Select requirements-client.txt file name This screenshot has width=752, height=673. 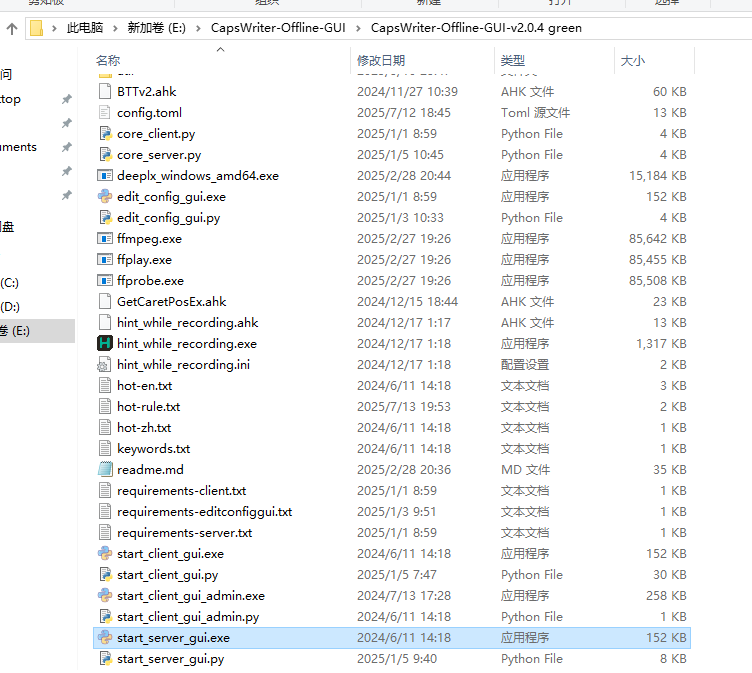pos(181,491)
